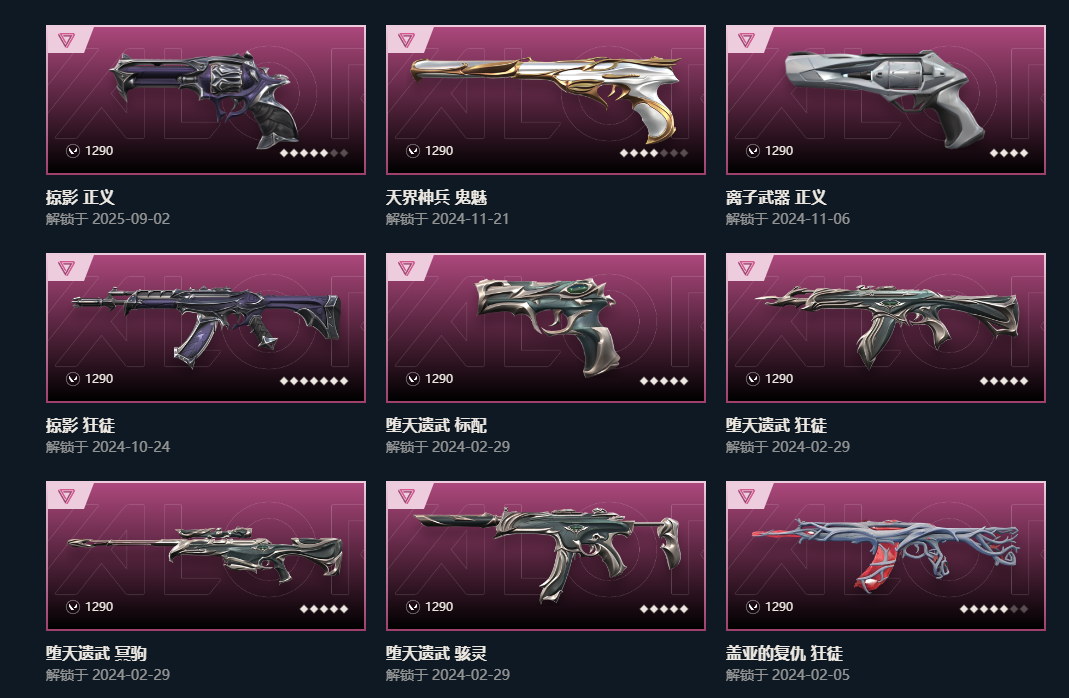Click the tier badge on 天界神兵 鬼魅 card

click(x=406, y=40)
